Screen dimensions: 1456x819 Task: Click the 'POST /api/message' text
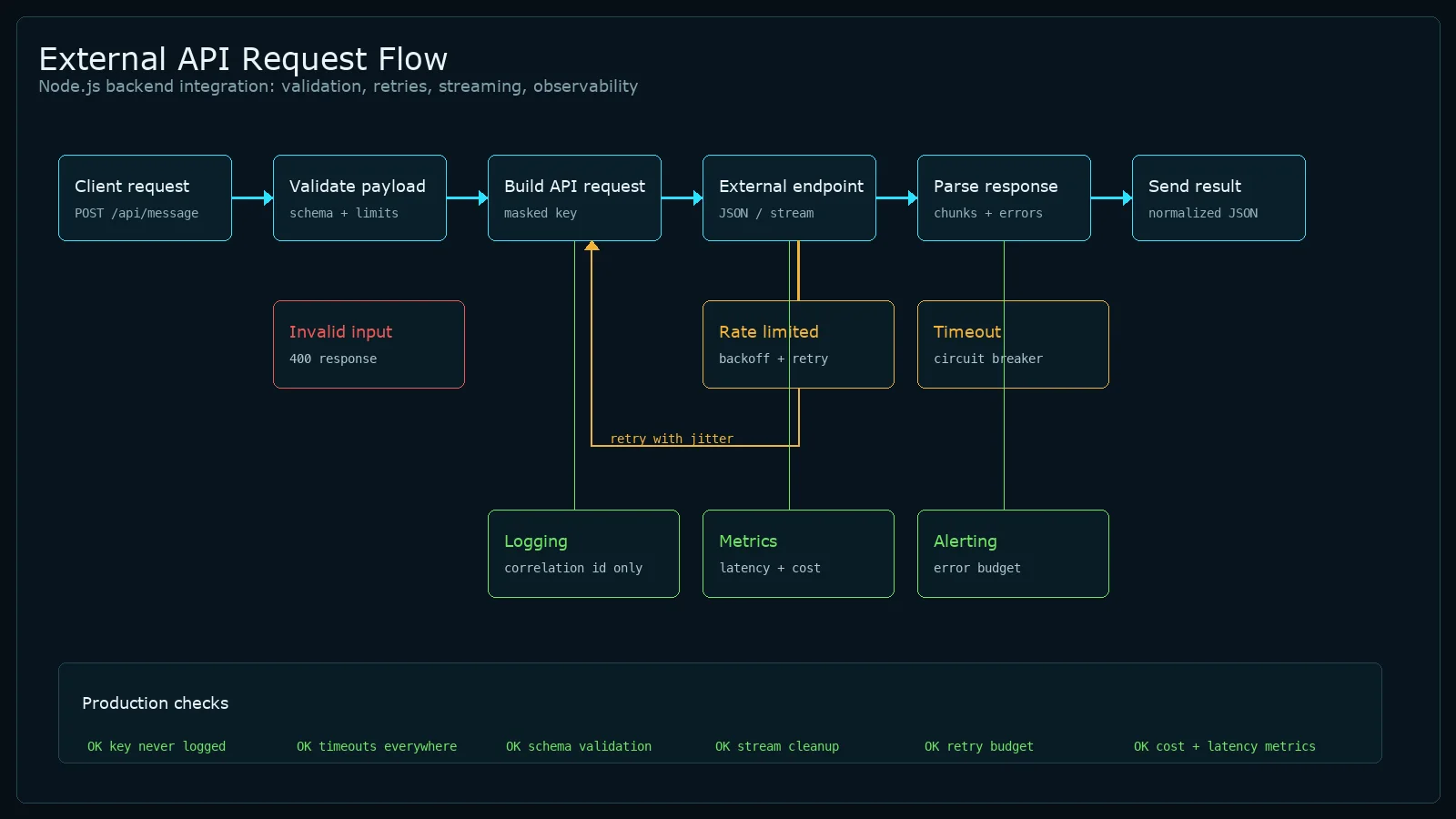pos(136,213)
